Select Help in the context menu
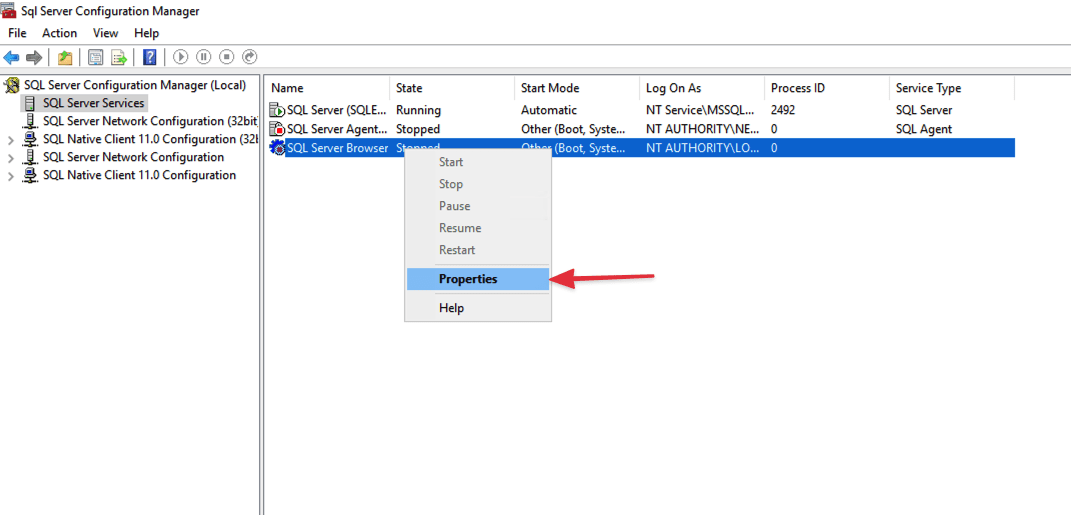This screenshot has width=1071, height=515. coord(451,308)
